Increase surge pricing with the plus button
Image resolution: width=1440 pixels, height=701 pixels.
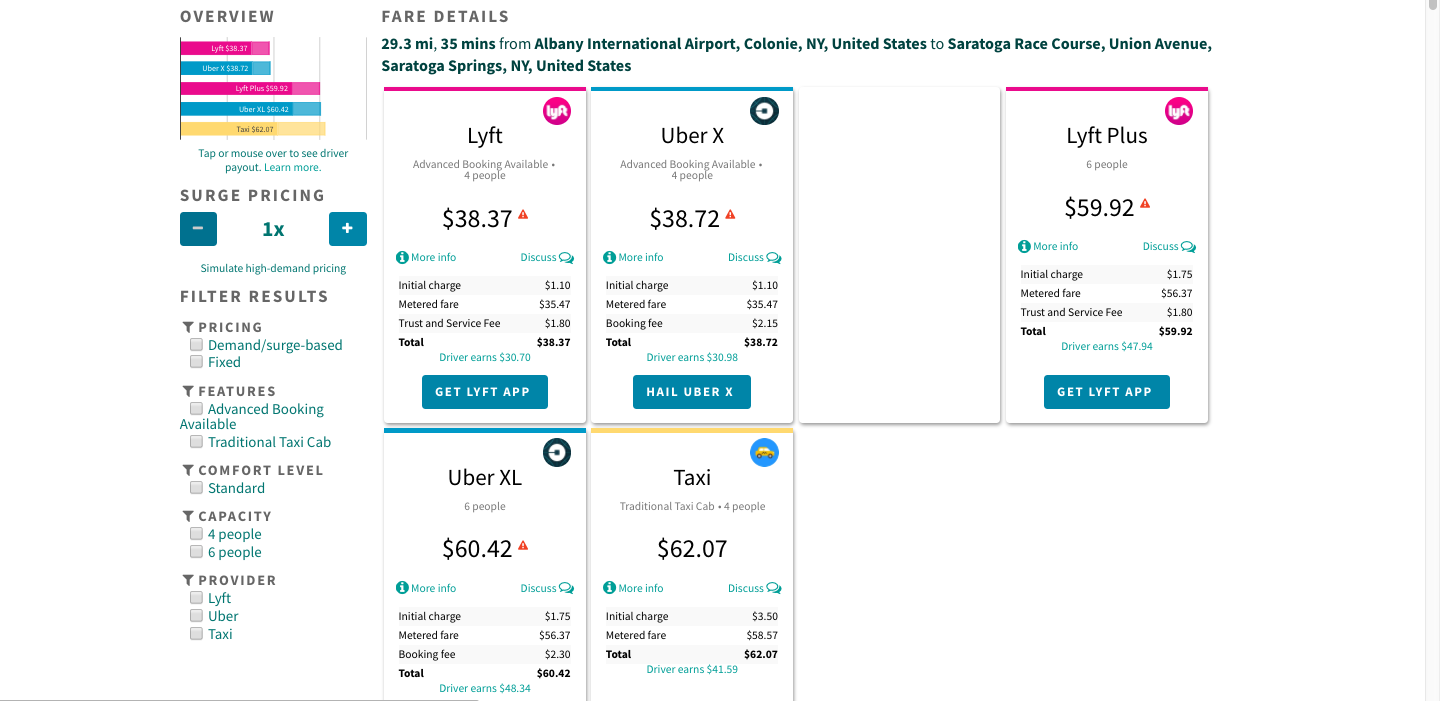[x=347, y=228]
